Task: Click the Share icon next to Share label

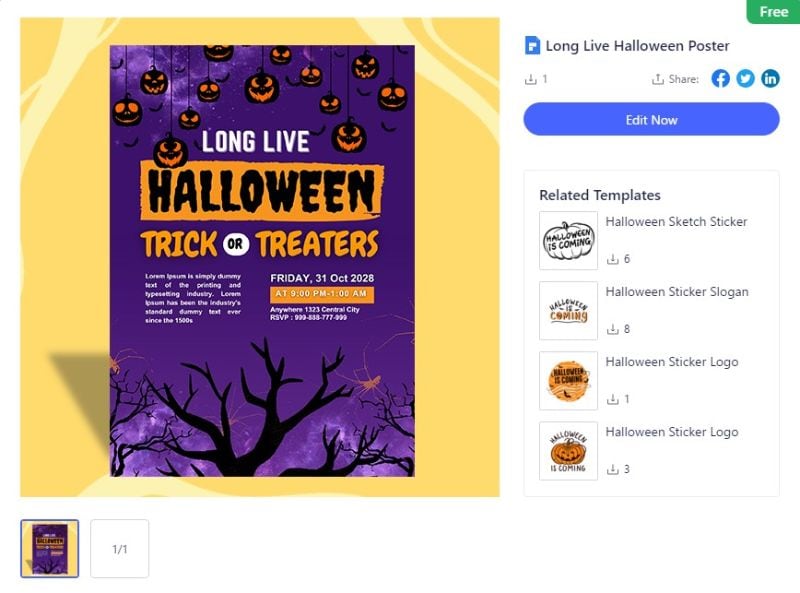Action: pos(657,79)
